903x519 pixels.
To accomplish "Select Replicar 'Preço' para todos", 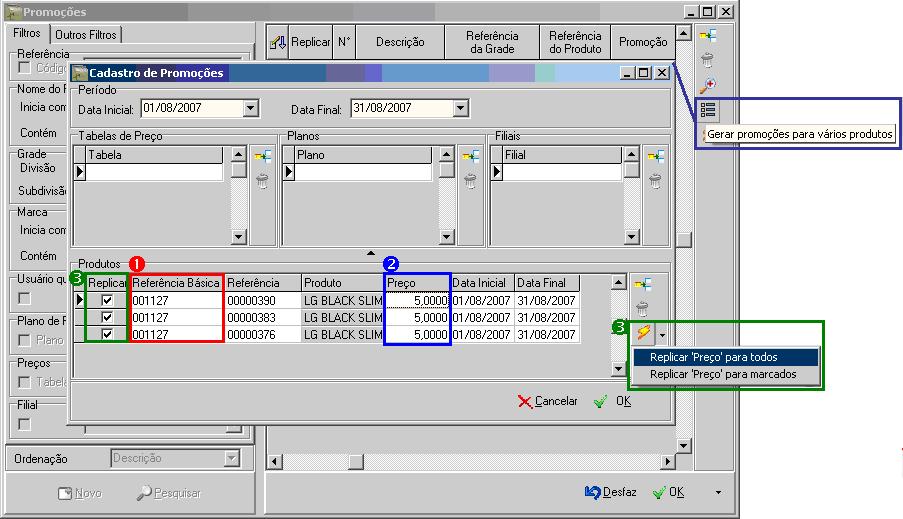I will click(713, 357).
